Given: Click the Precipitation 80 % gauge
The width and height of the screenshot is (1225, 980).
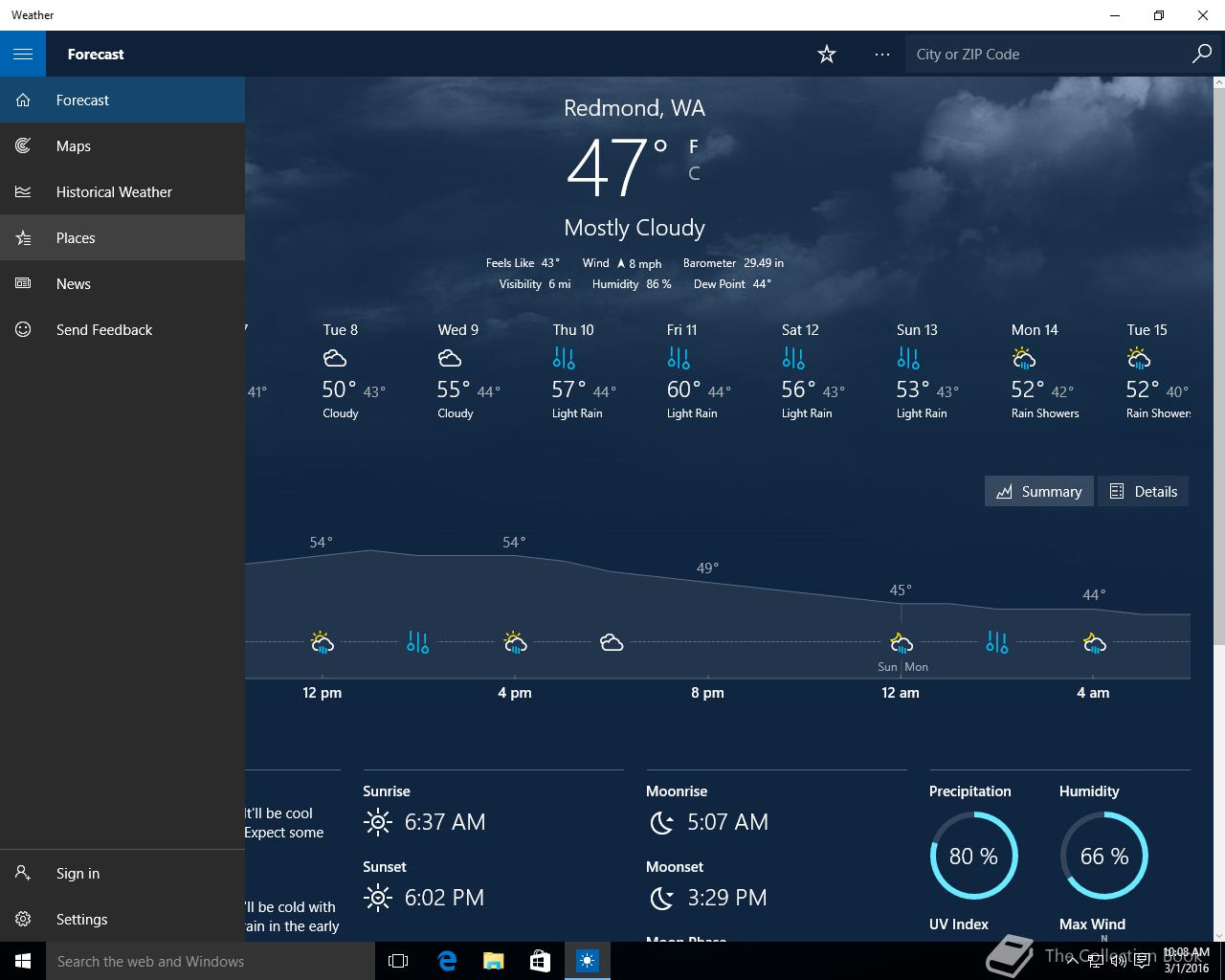Looking at the screenshot, I should click(x=973, y=856).
